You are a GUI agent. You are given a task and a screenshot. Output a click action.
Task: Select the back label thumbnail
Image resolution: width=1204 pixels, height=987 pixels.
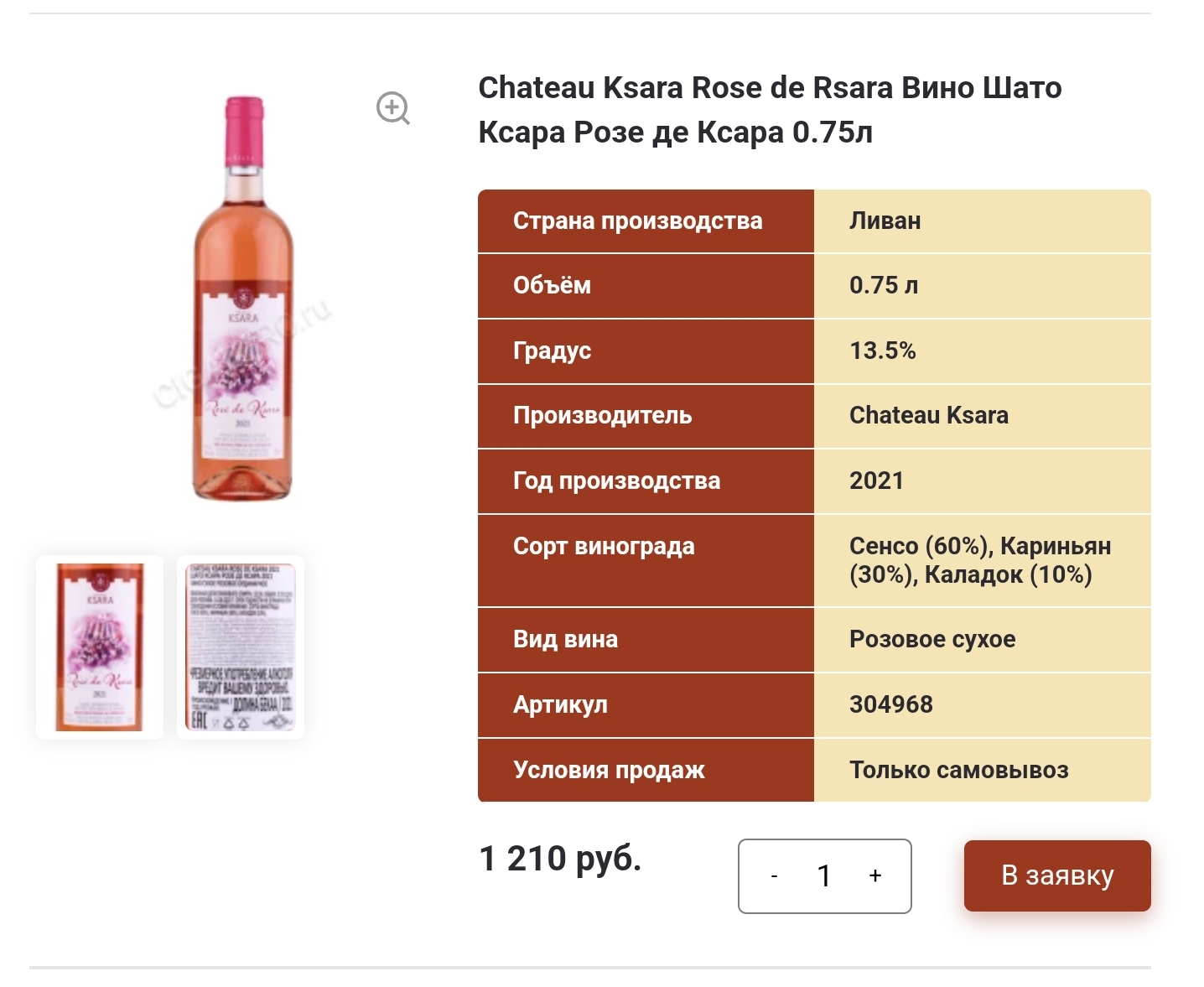(x=240, y=647)
